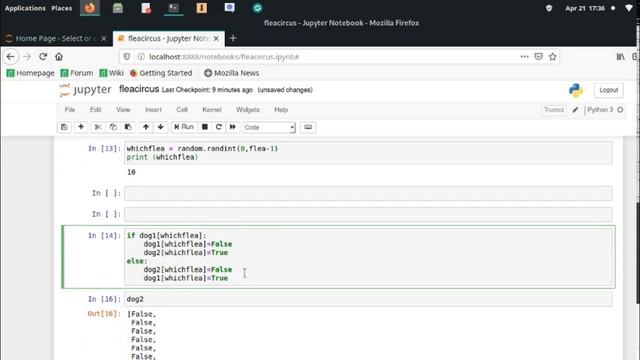
Task: Go back in Firefox
Action: pyautogui.click(x=11, y=57)
